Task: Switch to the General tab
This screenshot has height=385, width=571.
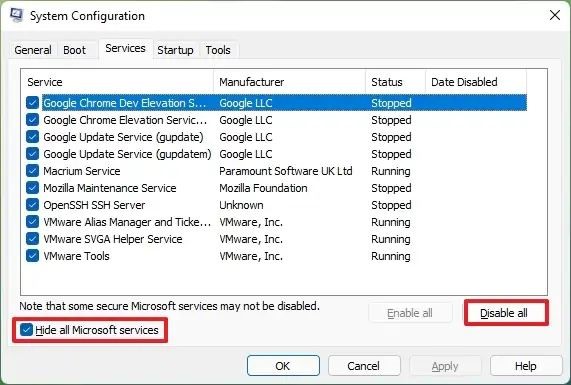Action: tap(33, 50)
